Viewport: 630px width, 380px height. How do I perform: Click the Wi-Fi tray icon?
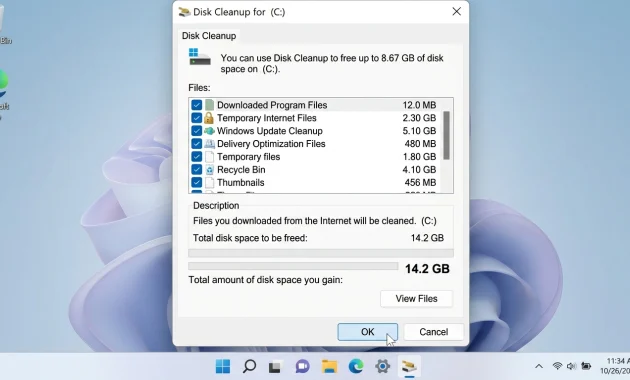pyautogui.click(x=557, y=366)
